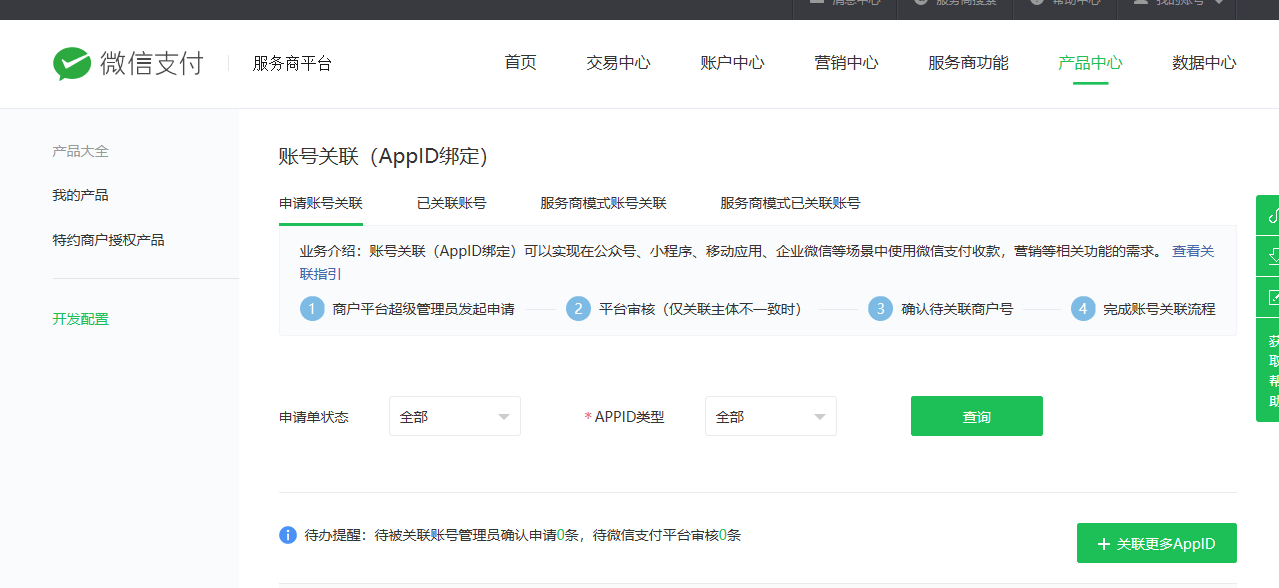Click the blue info icon beside 待办提醒
This screenshot has height=588, width=1279.
pos(288,535)
